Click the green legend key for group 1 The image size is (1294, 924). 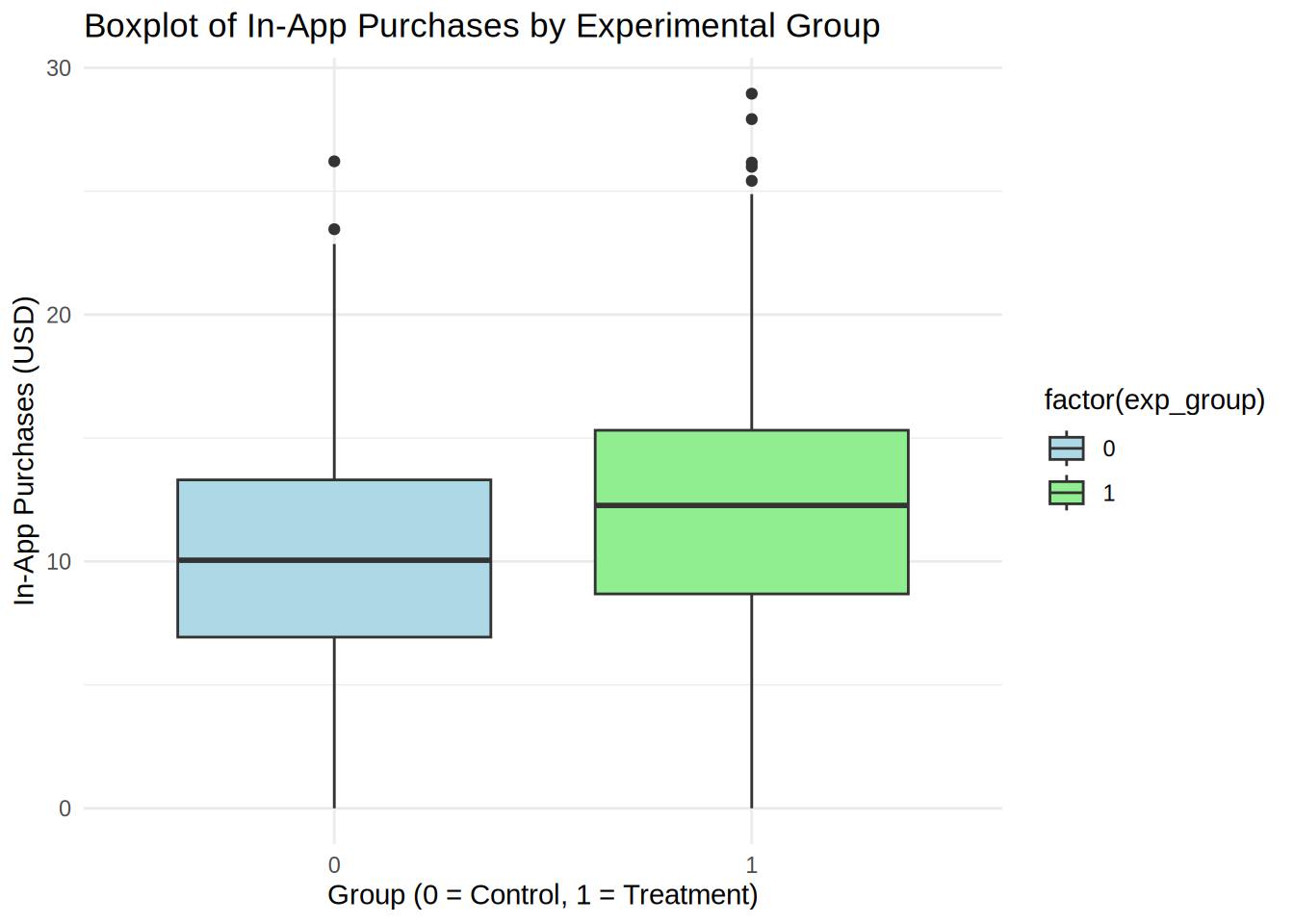click(x=1066, y=493)
